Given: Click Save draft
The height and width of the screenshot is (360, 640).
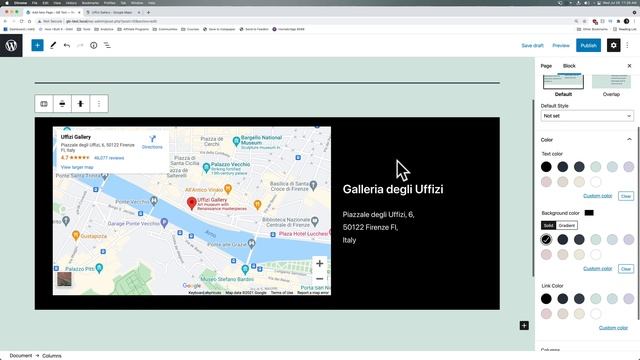Looking at the screenshot, I should click(x=532, y=45).
